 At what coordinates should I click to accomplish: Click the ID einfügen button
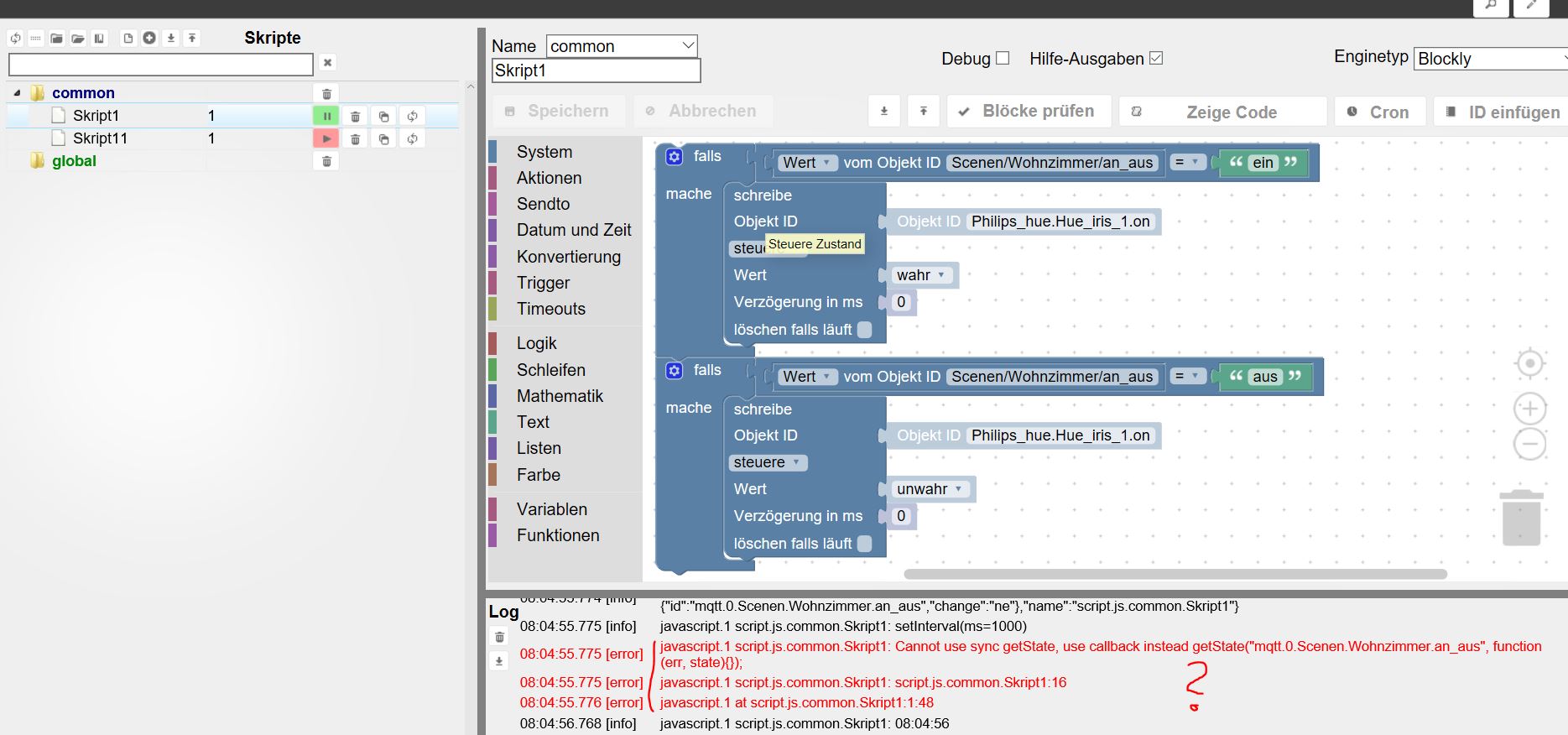[1502, 112]
